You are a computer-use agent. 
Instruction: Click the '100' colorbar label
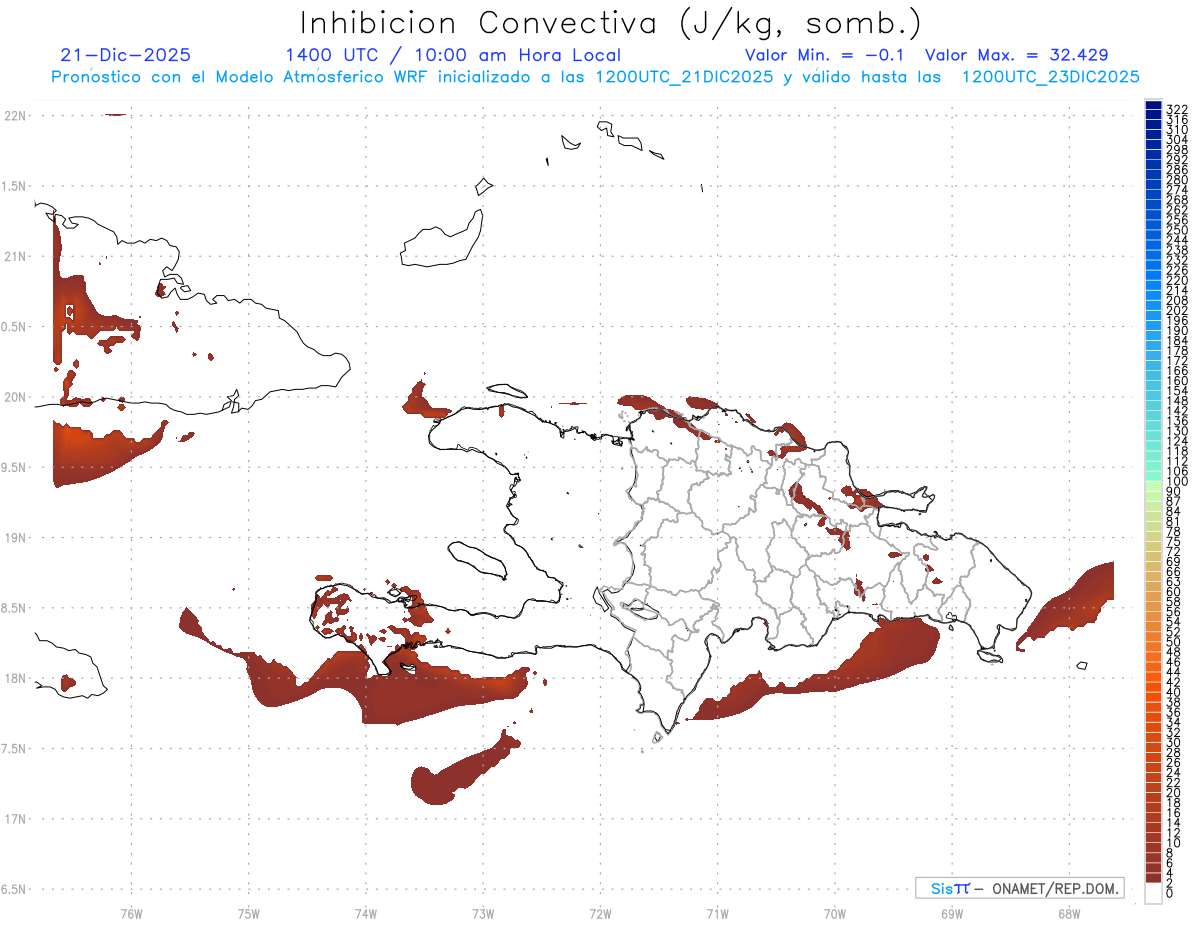[1176, 482]
